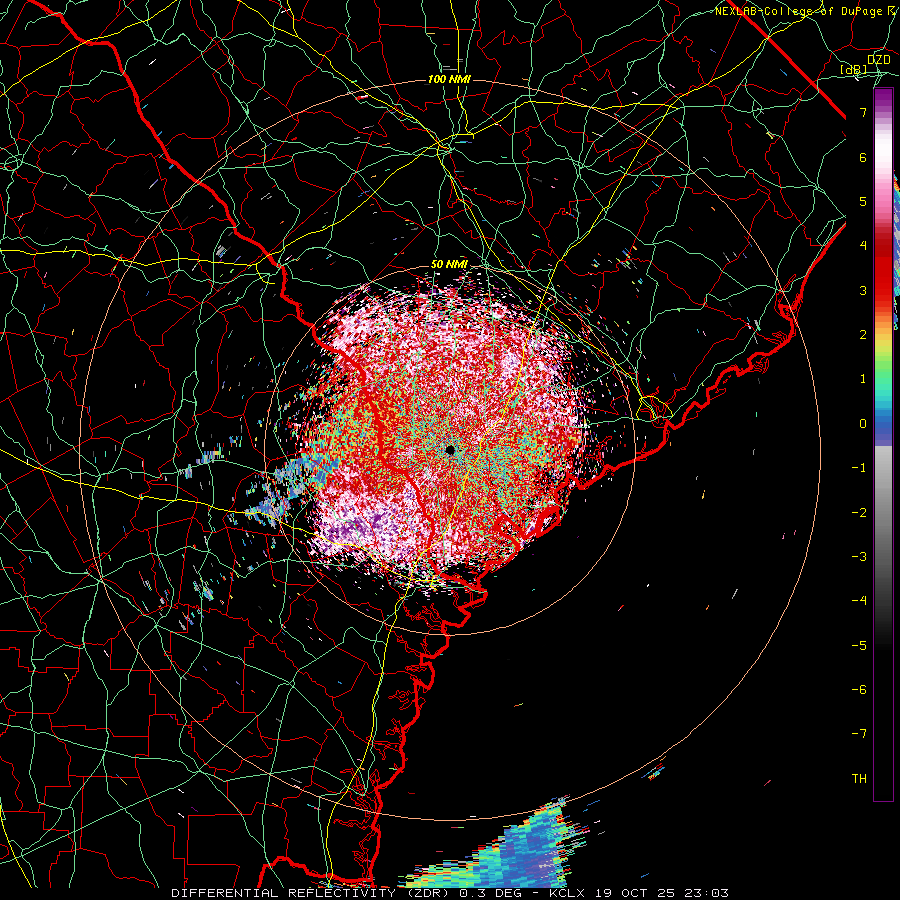The height and width of the screenshot is (900, 900).
Task: Click the color scale value -7
Action: (x=859, y=734)
